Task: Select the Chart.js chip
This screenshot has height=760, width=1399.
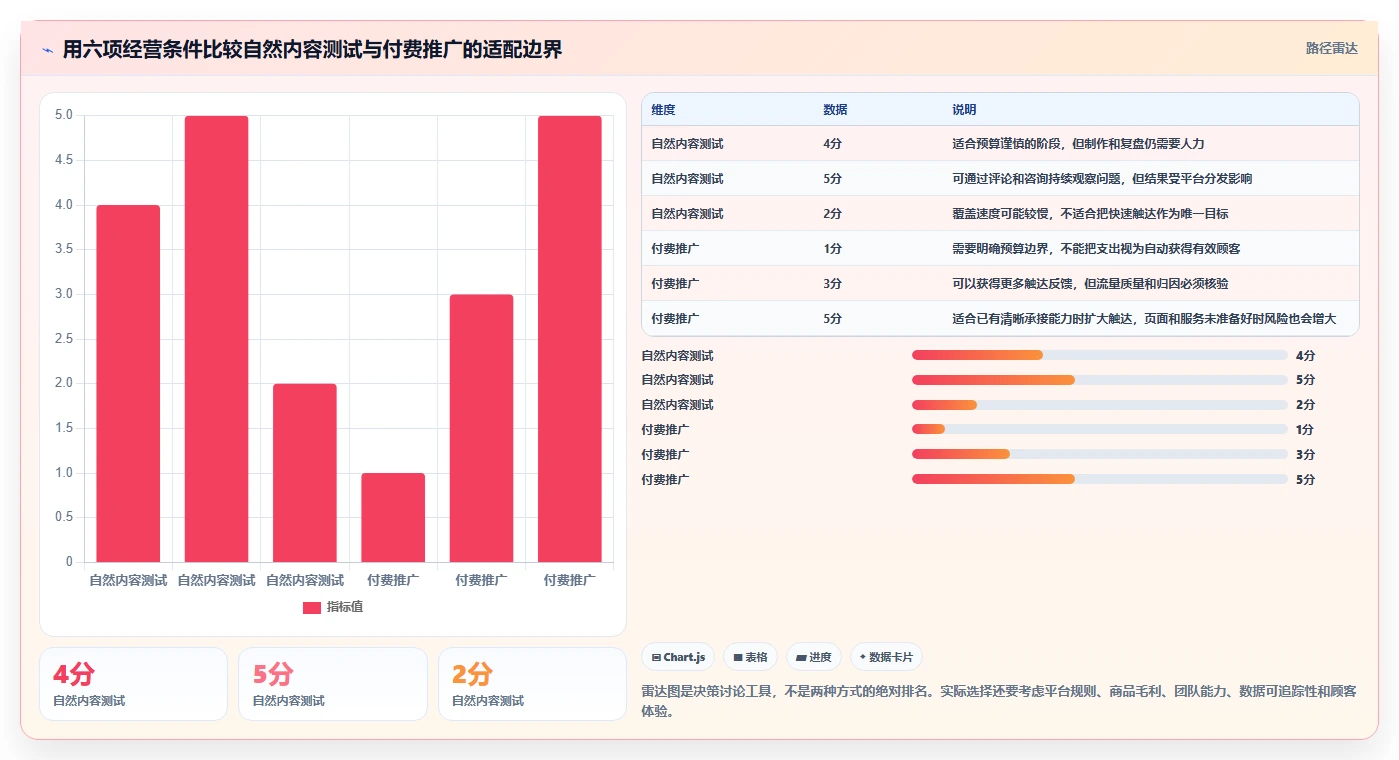Action: [x=678, y=657]
